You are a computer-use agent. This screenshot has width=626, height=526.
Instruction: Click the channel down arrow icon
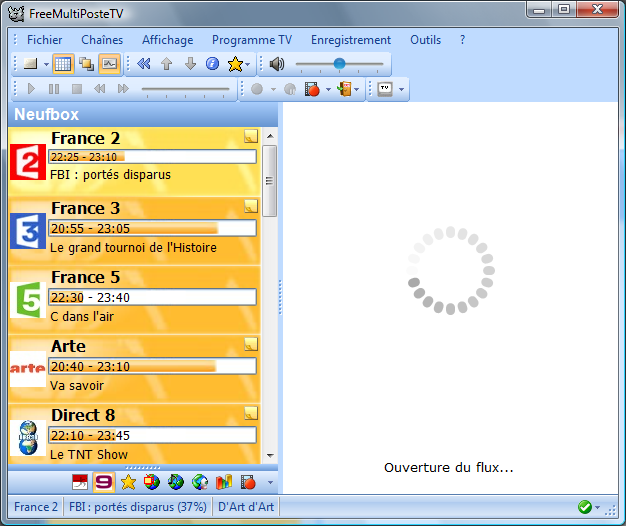point(190,64)
